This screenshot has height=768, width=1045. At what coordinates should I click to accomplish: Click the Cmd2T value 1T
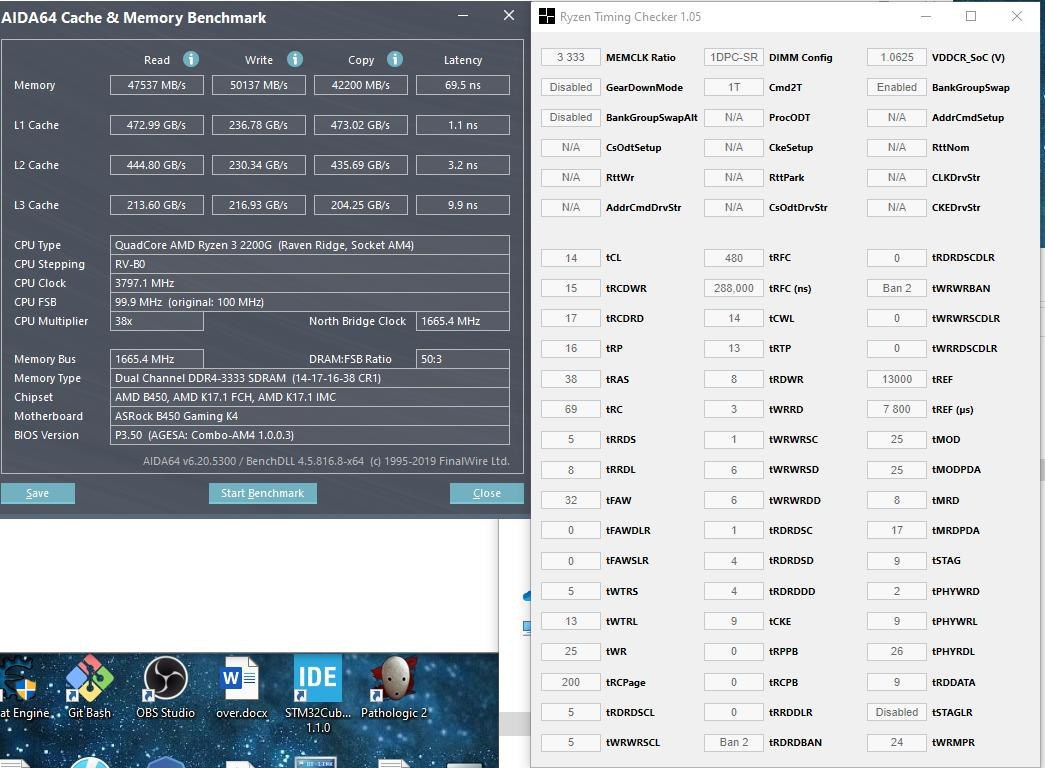(734, 87)
